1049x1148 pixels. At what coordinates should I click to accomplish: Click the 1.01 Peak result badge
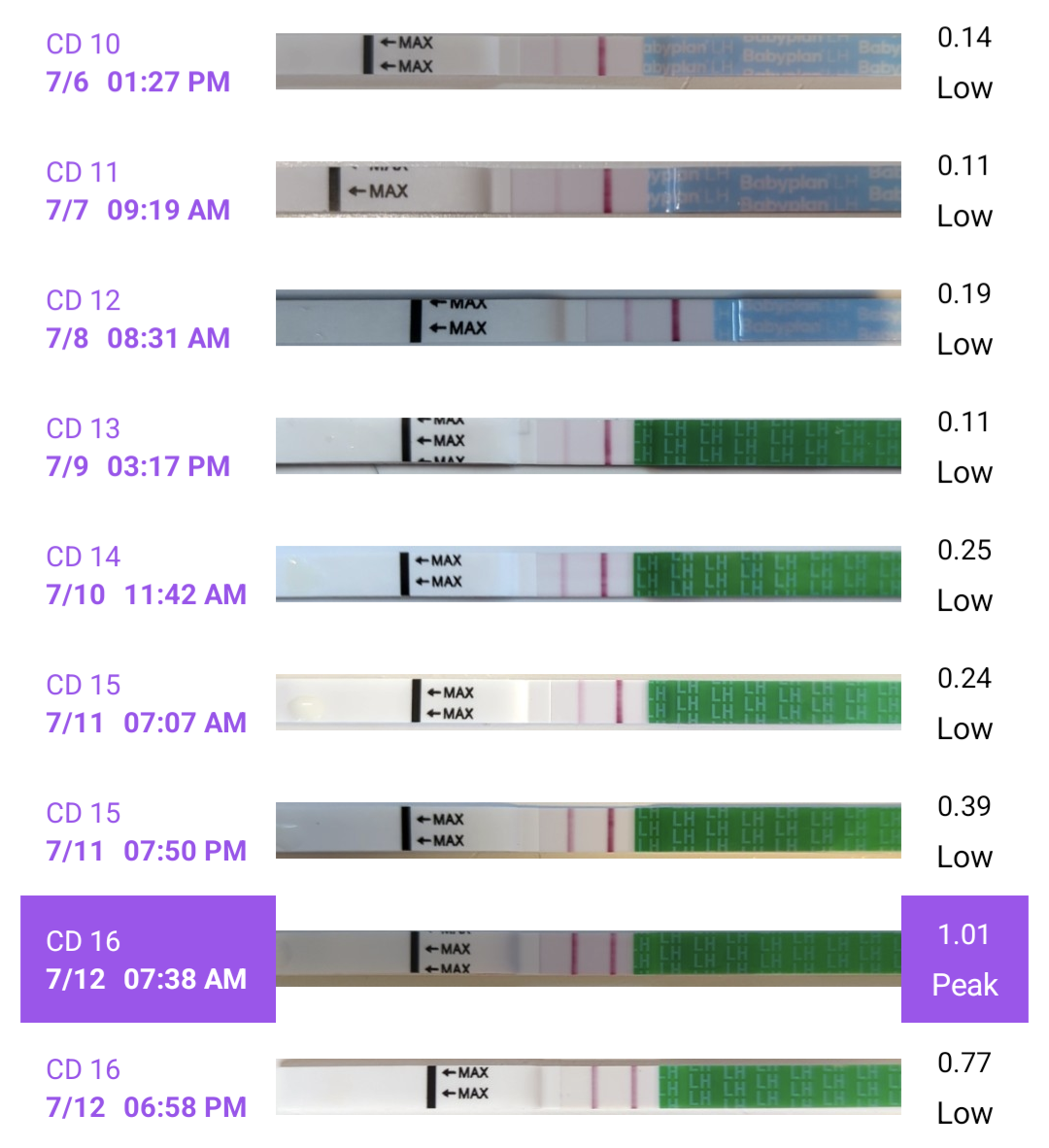click(x=964, y=960)
